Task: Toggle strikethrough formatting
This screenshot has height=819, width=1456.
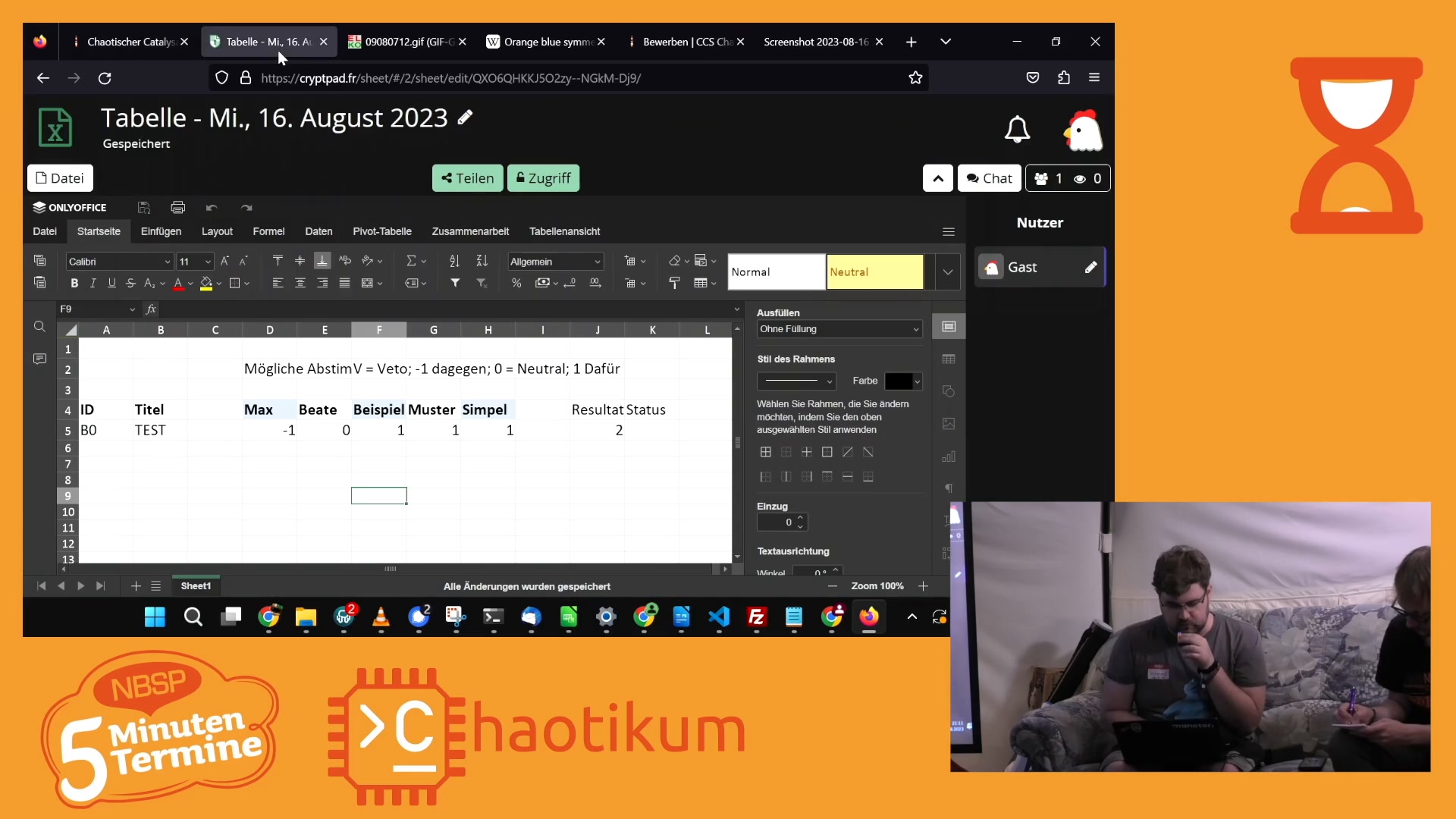Action: tap(130, 284)
